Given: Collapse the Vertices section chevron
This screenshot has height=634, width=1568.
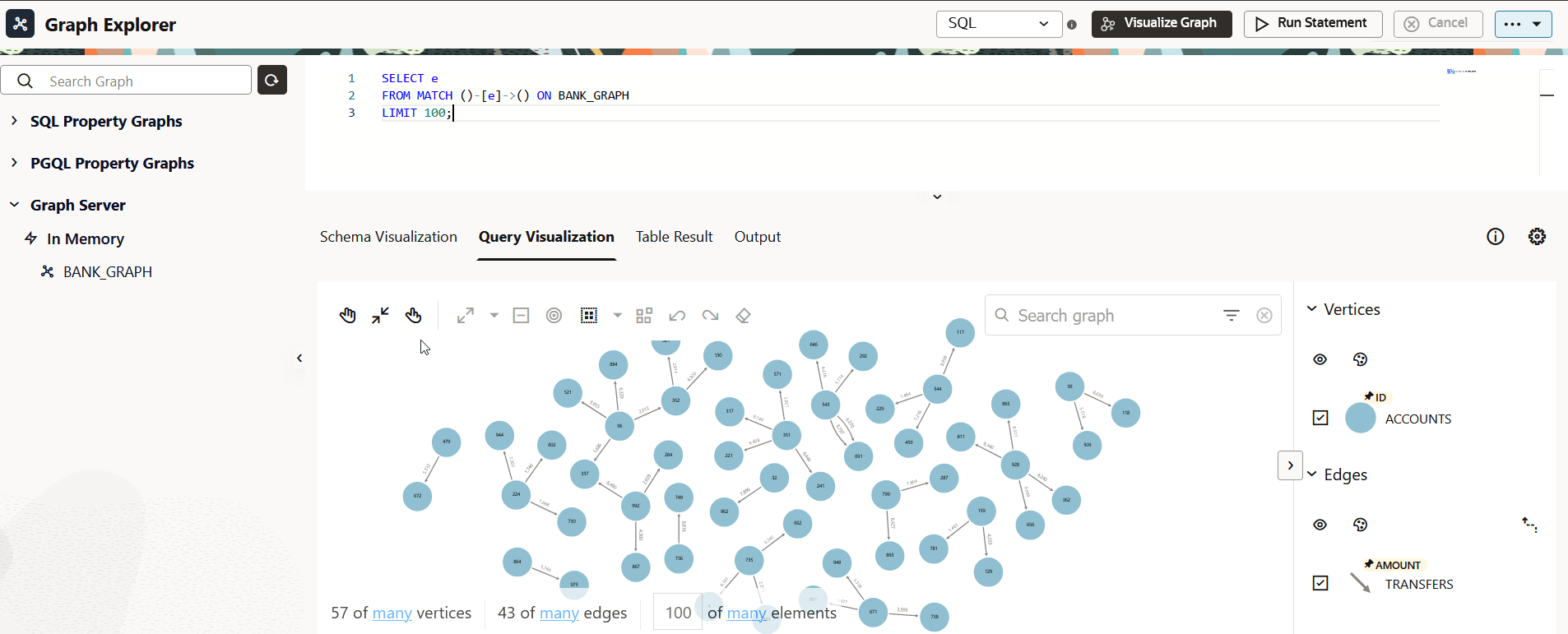Looking at the screenshot, I should 1311,309.
